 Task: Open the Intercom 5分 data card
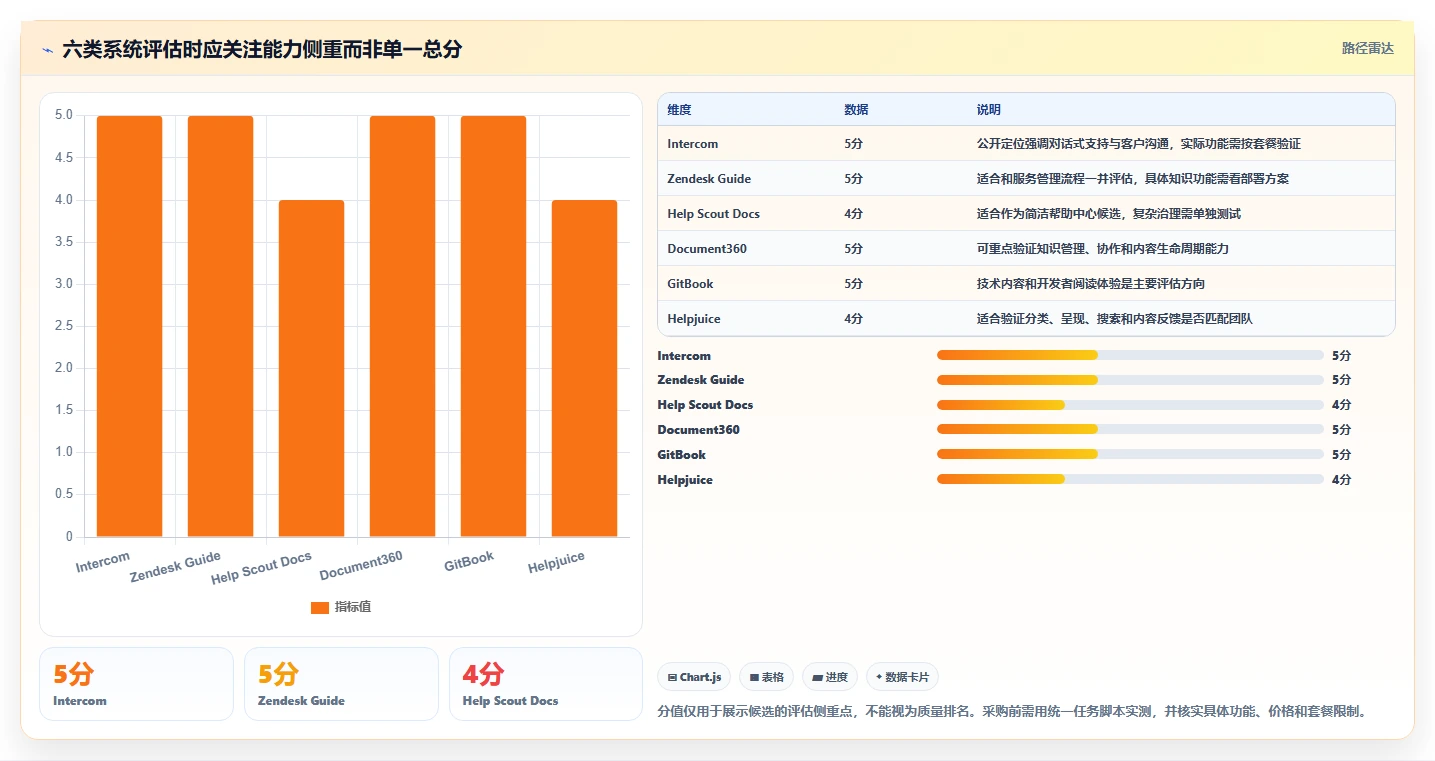point(136,684)
